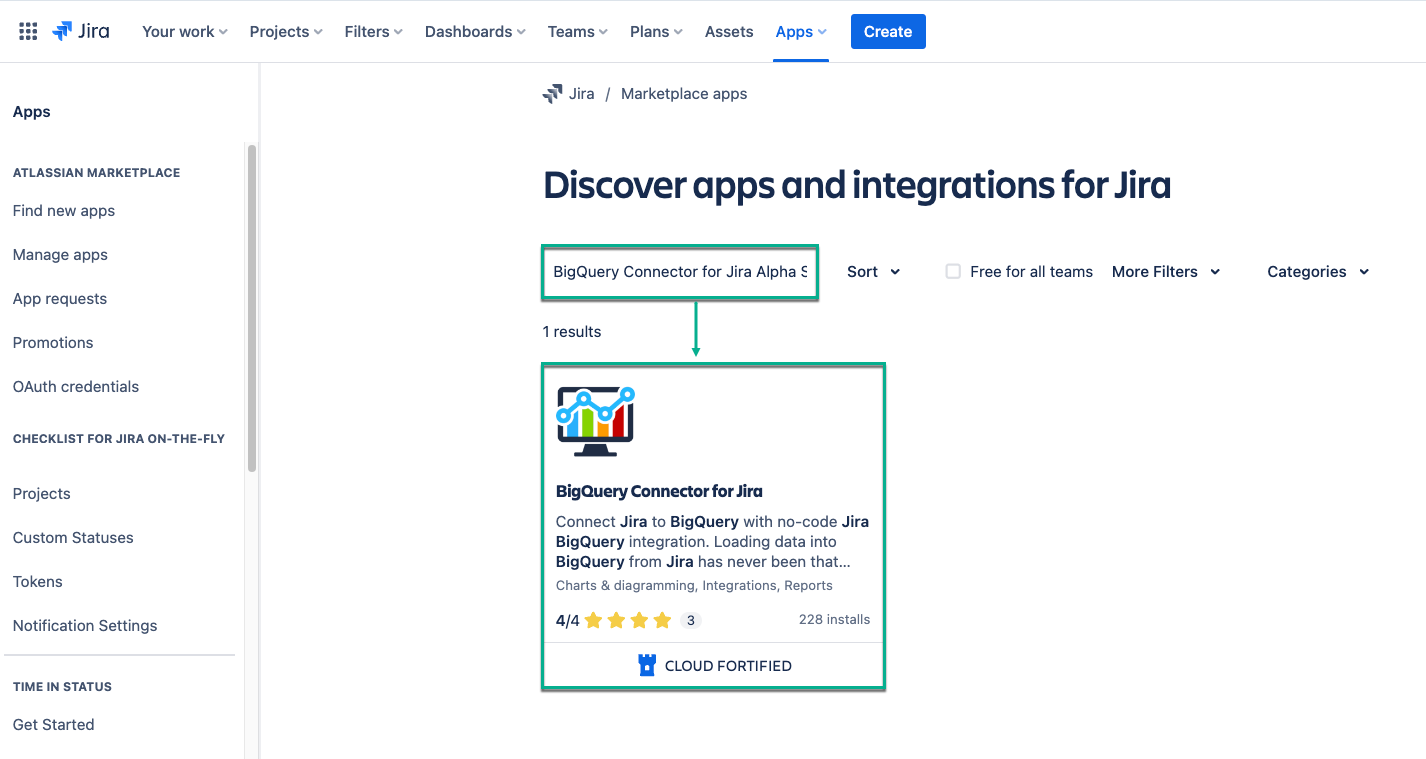Open the BigQuery Connector app thumbnail icon
The height and width of the screenshot is (759, 1426).
[x=594, y=417]
